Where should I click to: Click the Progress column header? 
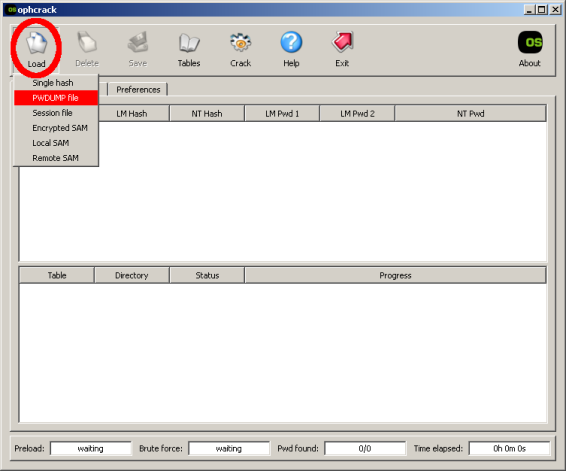[395, 275]
